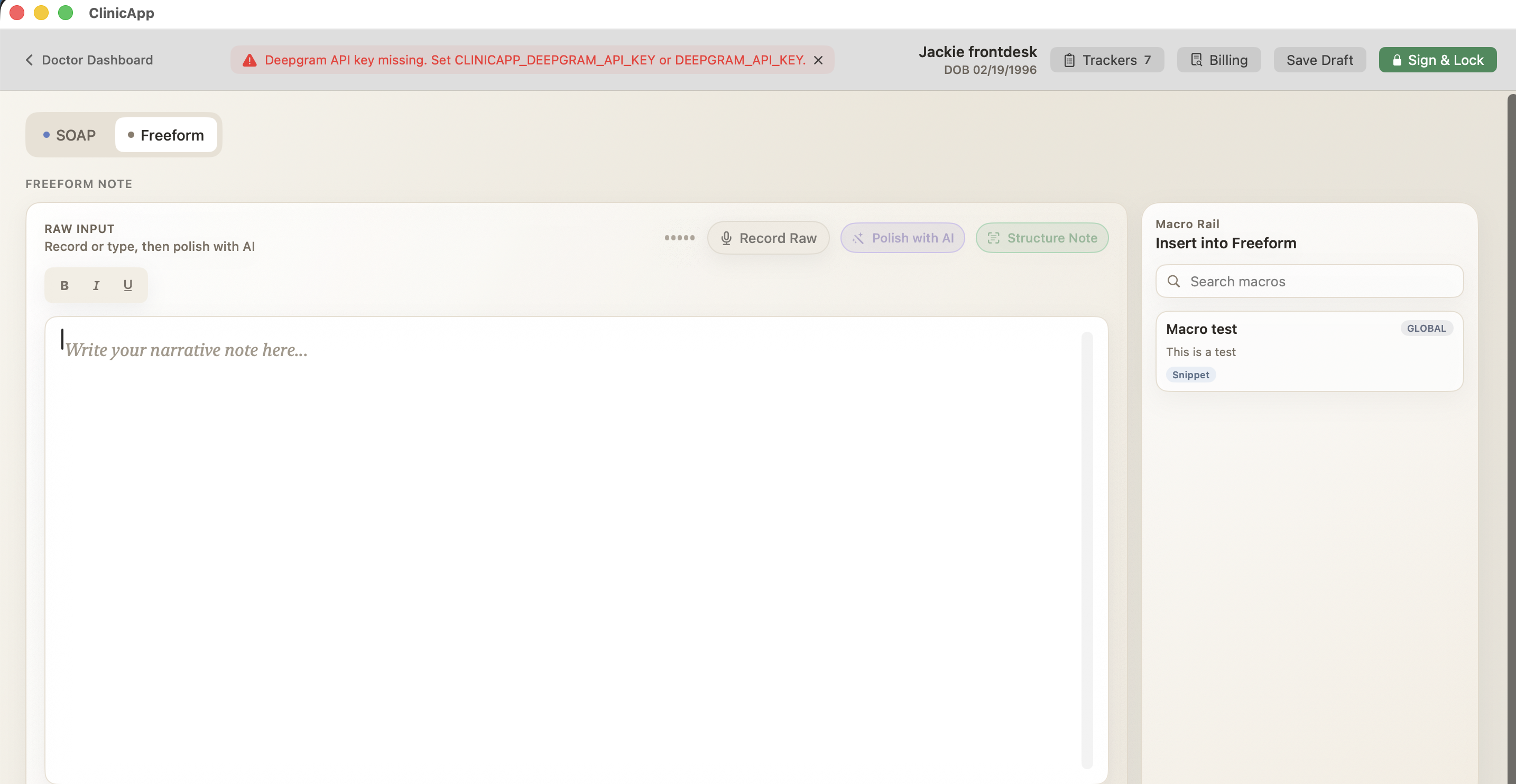The width and height of the screenshot is (1516, 784).
Task: Dismiss the Deepgram API key warning
Action: coord(818,60)
